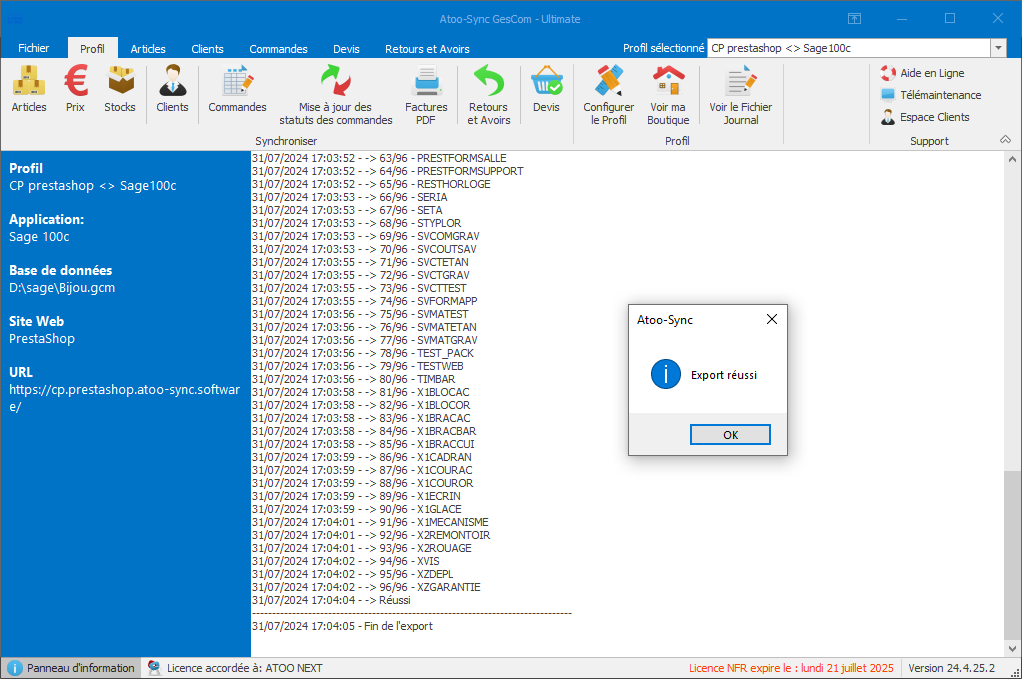Click the resize grip in the status bar corner
The width and height of the screenshot is (1022, 679).
coord(1014,672)
